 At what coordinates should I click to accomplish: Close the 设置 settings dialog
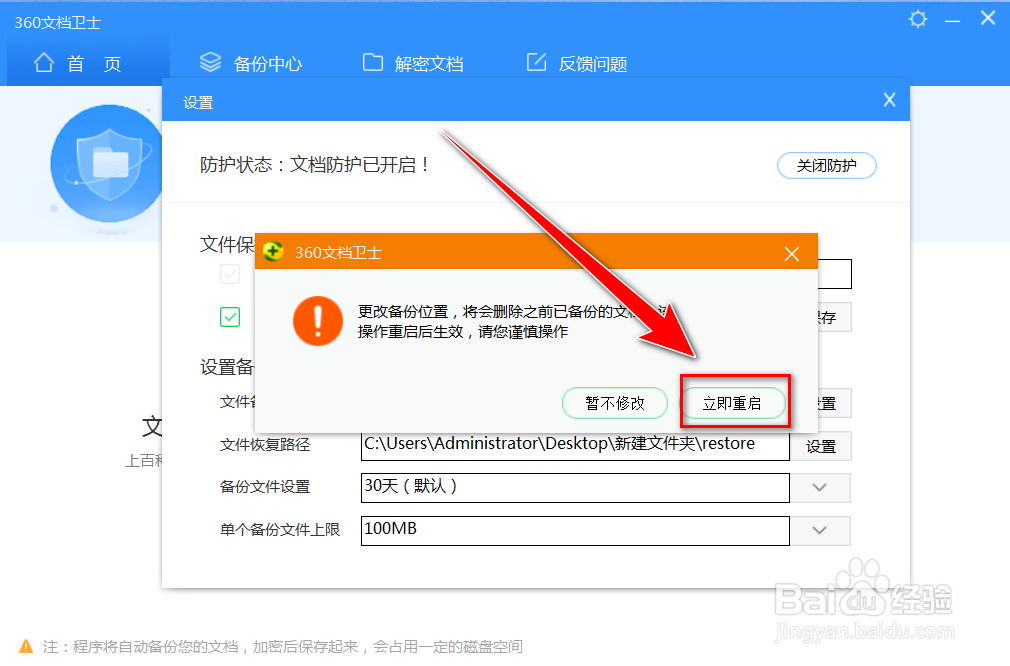point(890,100)
